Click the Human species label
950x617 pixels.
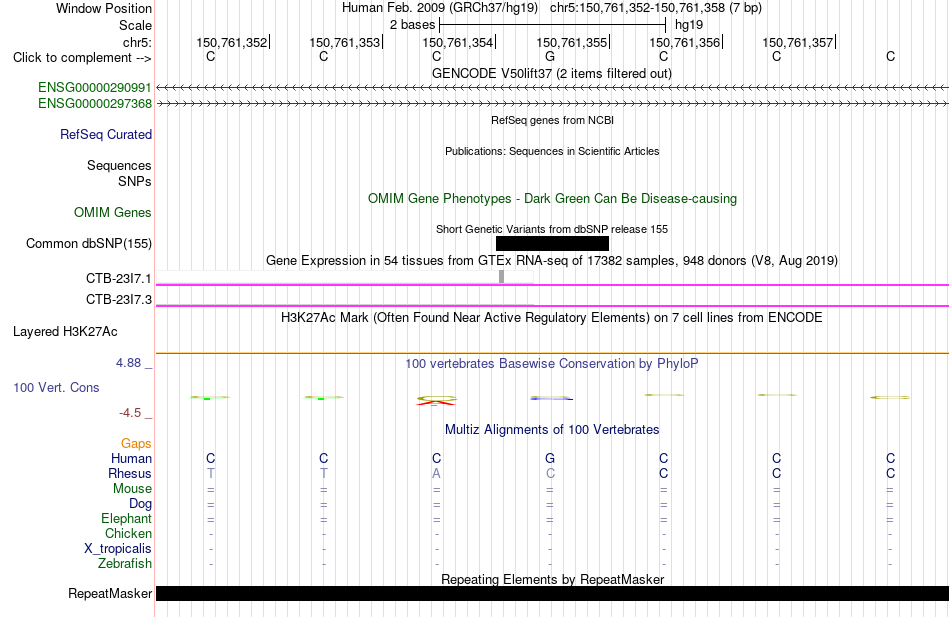(131, 459)
